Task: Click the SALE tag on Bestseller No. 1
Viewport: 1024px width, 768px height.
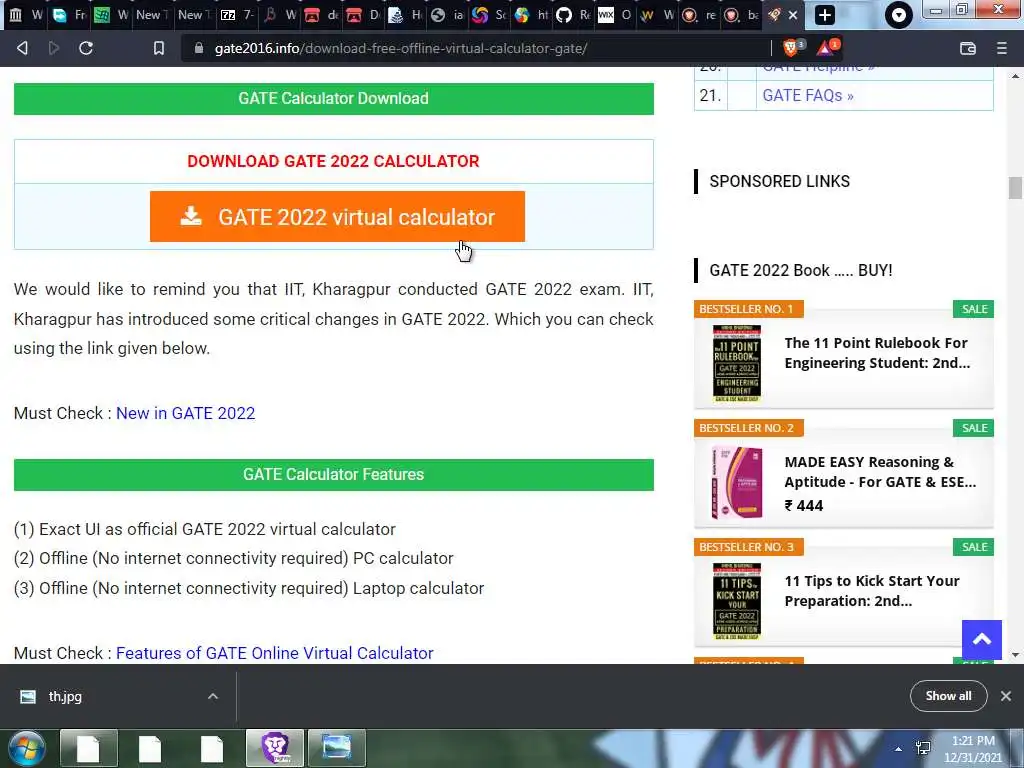Action: 974,309
